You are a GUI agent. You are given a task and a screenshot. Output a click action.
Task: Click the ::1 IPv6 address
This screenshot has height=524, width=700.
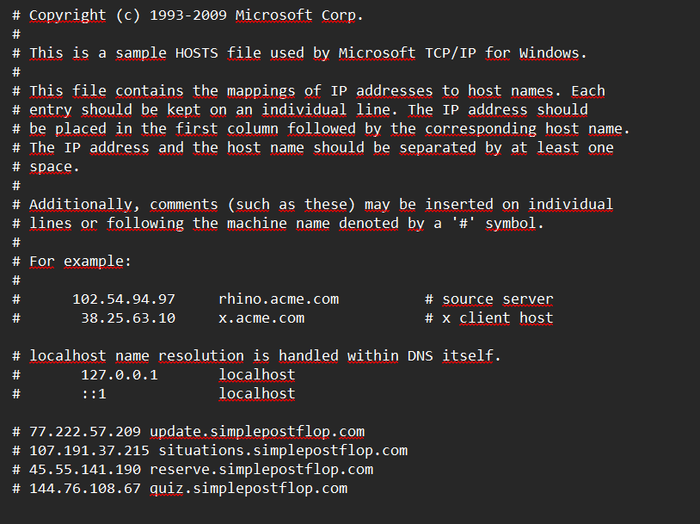(94, 394)
